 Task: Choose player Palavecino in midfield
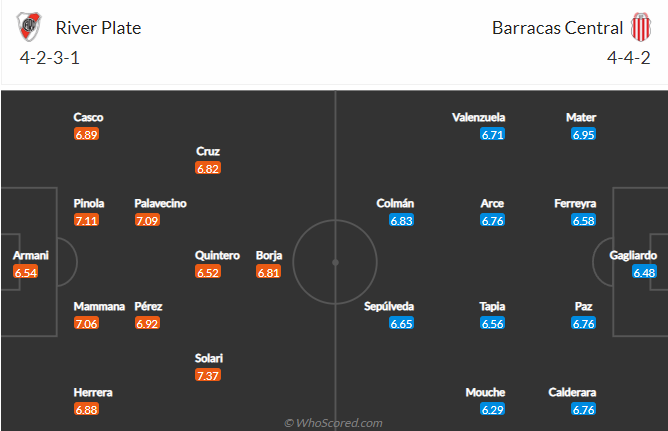point(160,203)
